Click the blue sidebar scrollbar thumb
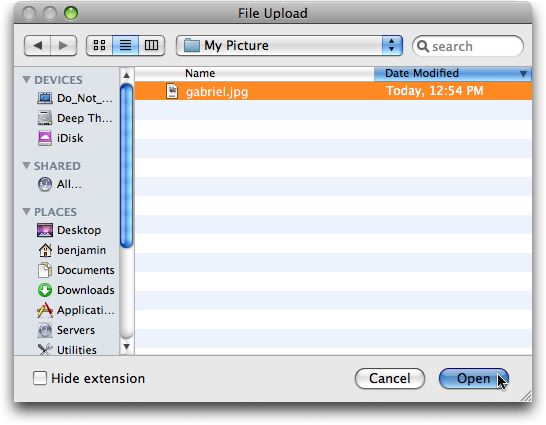Viewport: 546px width, 425px height. coord(126,166)
